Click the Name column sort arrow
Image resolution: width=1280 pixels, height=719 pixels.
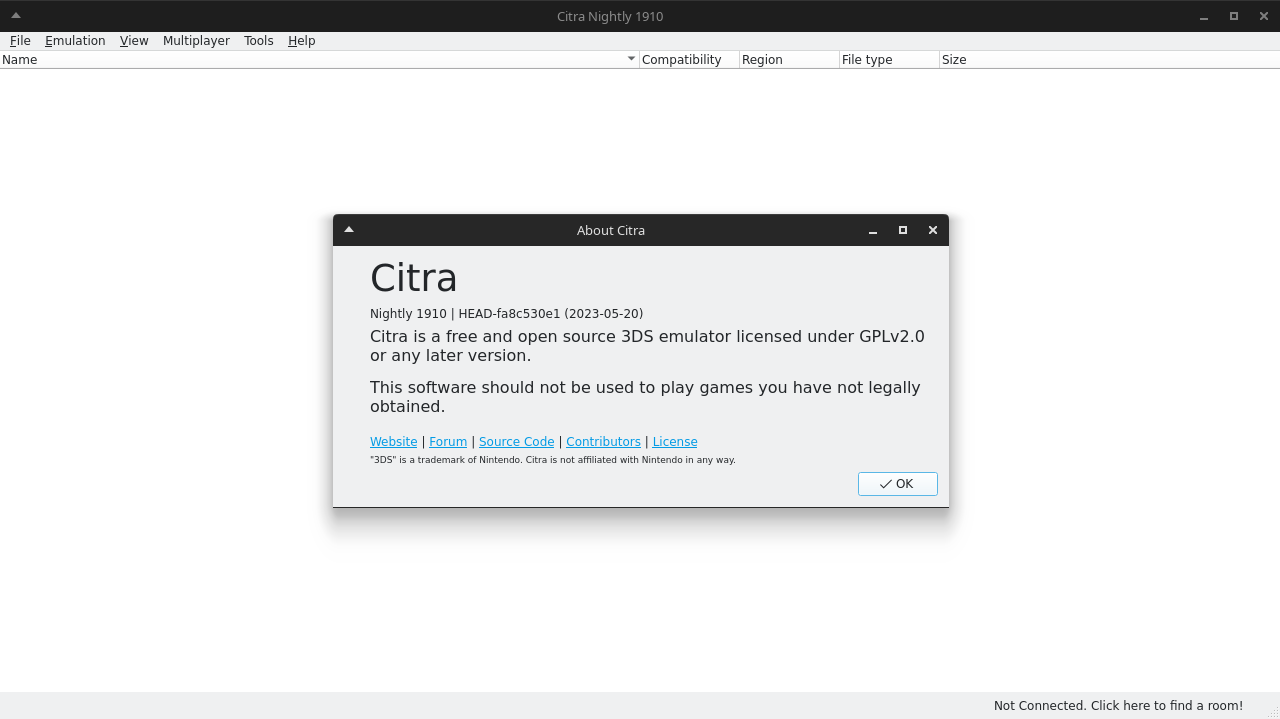(631, 59)
